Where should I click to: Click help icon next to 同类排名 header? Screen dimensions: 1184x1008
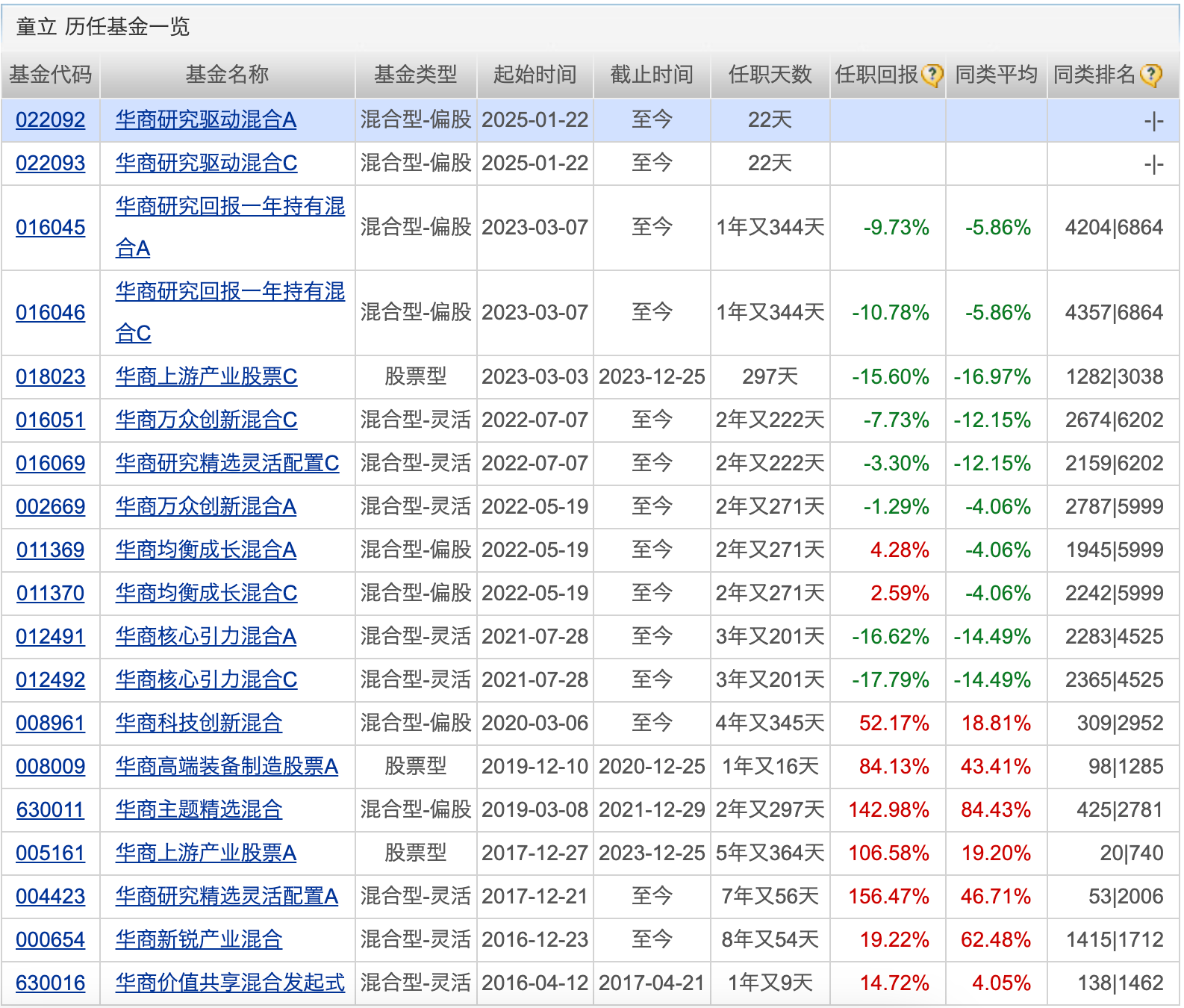coord(1151,75)
